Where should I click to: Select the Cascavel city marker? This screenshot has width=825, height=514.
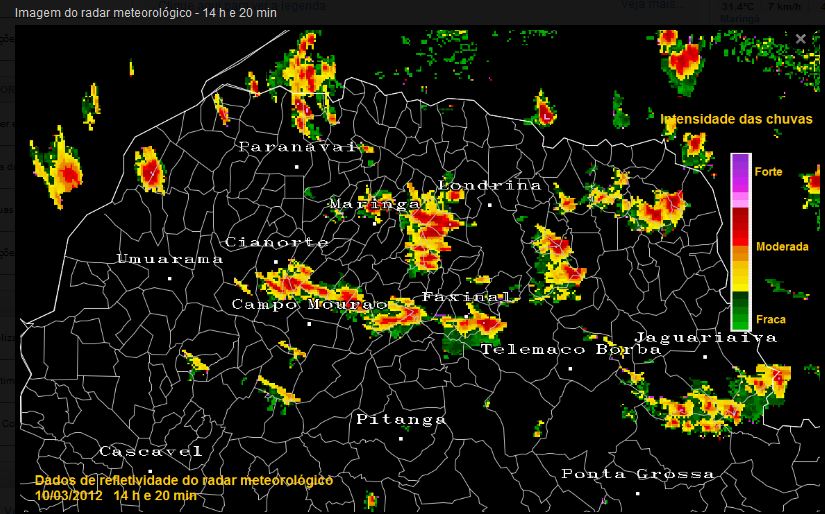coord(150,471)
